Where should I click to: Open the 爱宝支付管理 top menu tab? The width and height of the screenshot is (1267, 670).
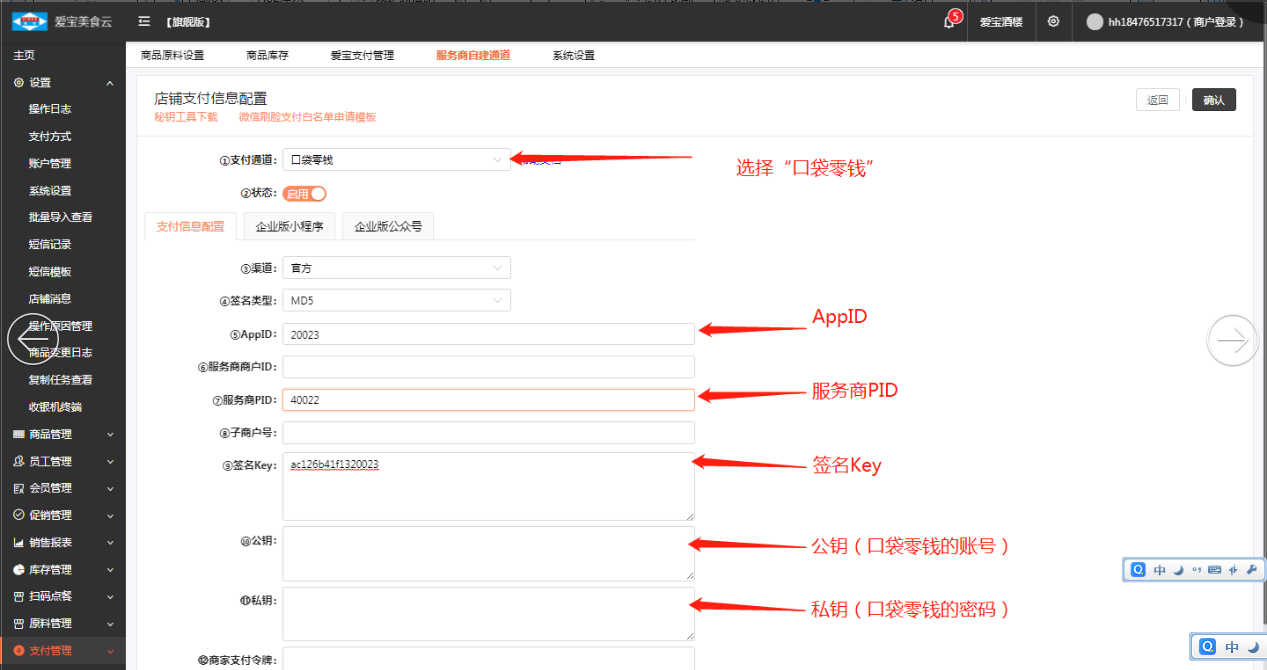point(362,55)
